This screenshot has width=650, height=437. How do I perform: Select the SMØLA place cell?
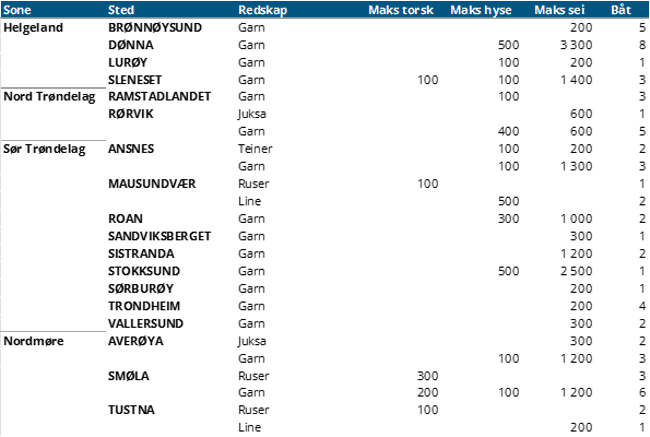click(129, 376)
